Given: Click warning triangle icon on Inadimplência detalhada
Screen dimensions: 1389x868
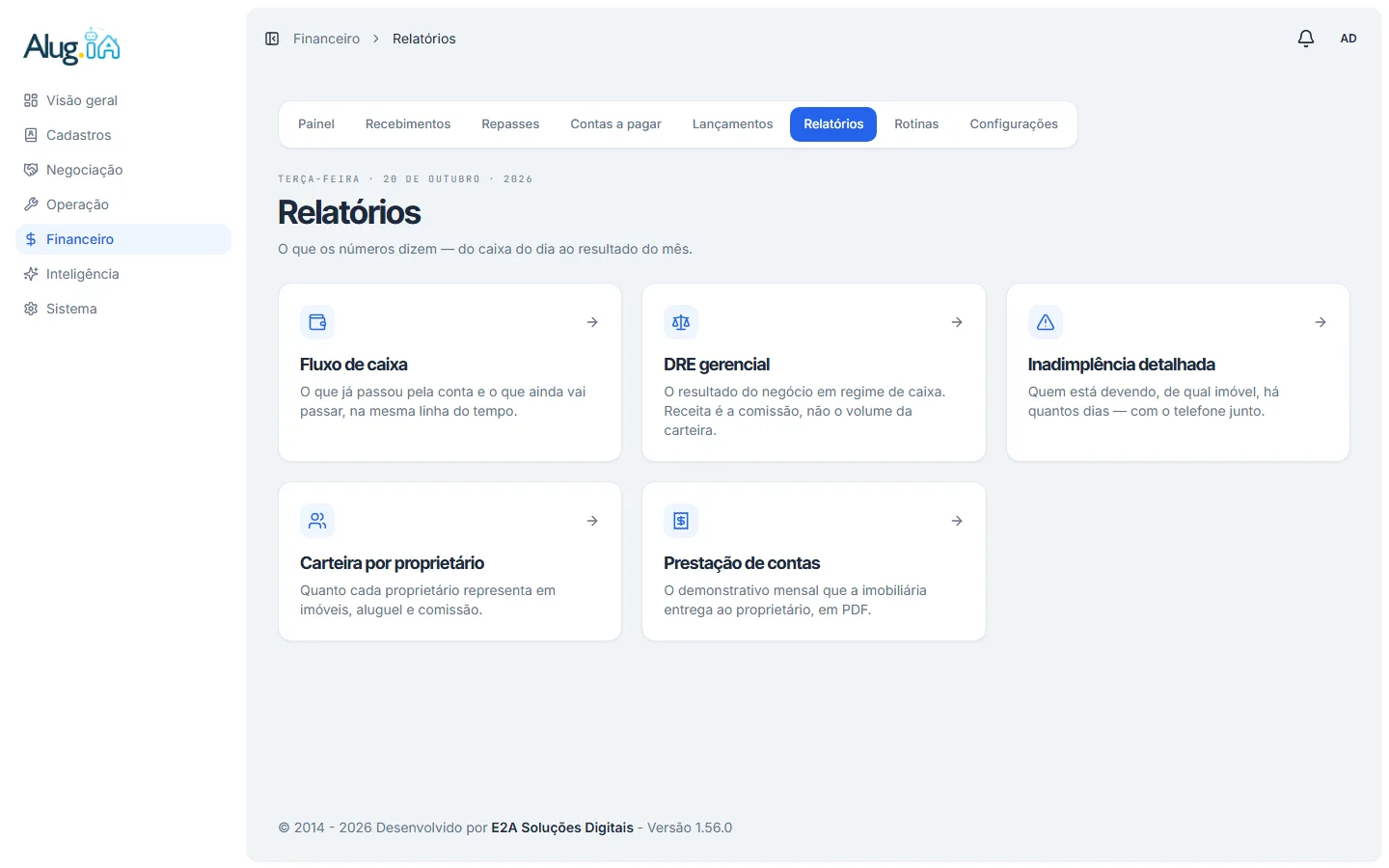Looking at the screenshot, I should click(1046, 322).
